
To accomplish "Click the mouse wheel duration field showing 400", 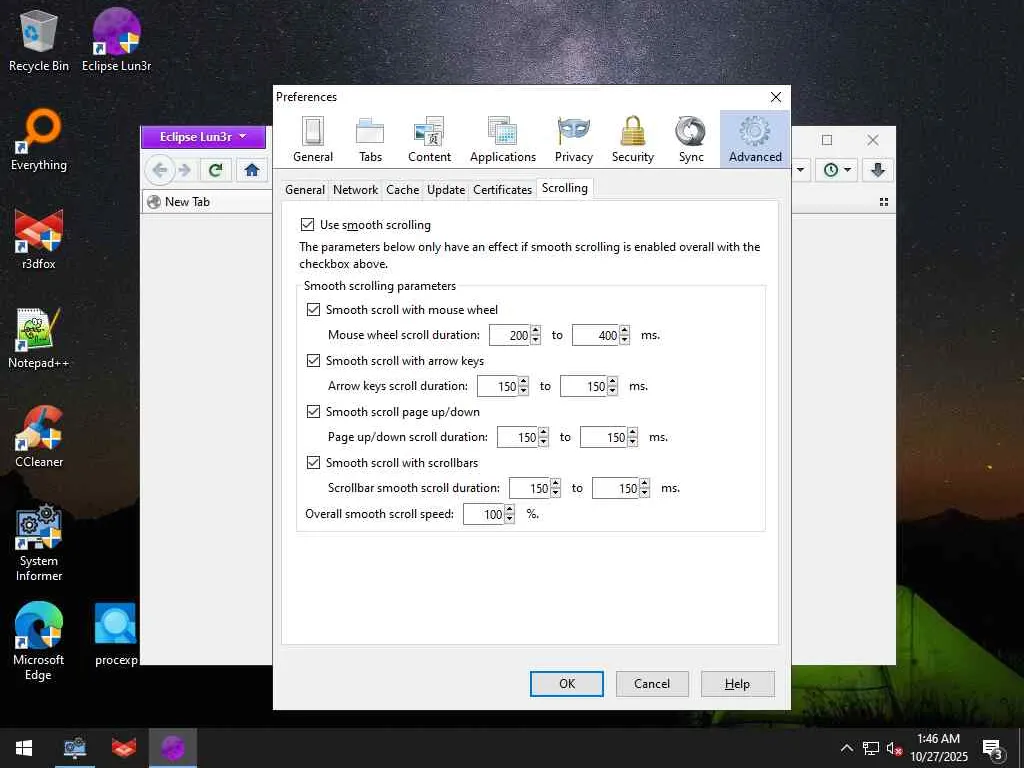I will point(596,335).
